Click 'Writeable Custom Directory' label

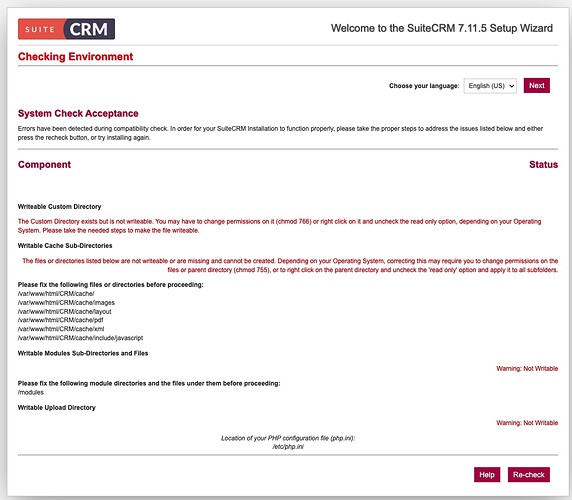pos(59,206)
